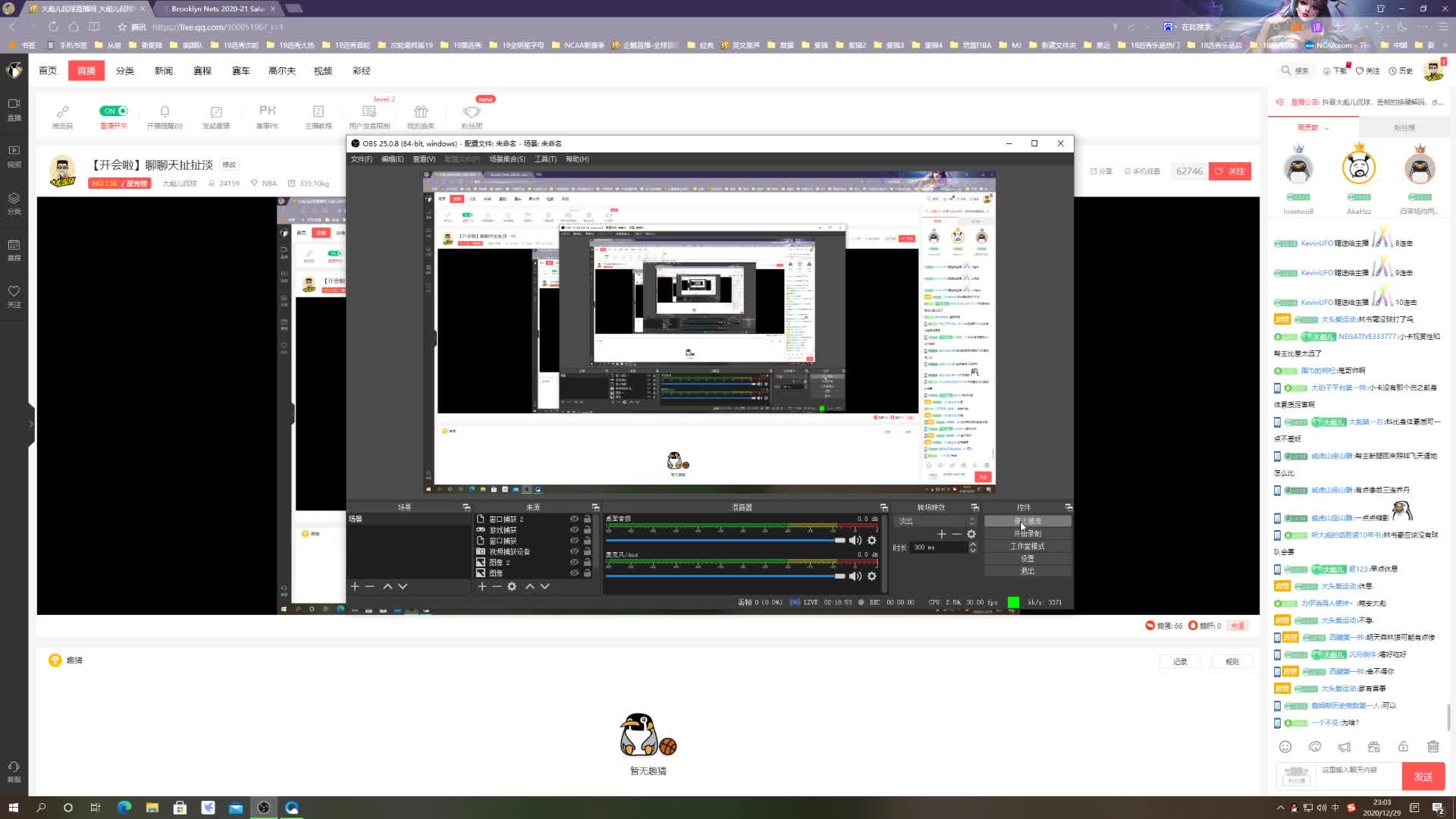The image size is (1456, 819).
Task: Open the 淡出 transition dropdown
Action: pos(934,521)
